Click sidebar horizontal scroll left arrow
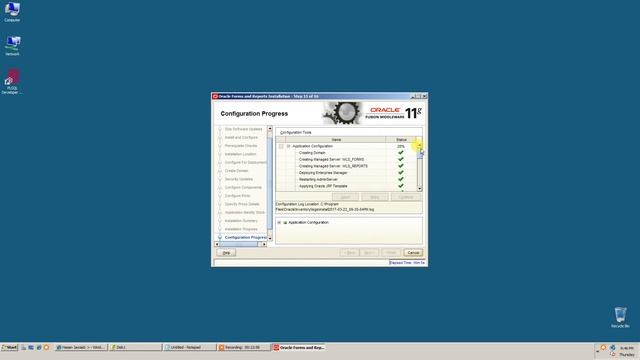This screenshot has width=640, height=360. coord(217,244)
